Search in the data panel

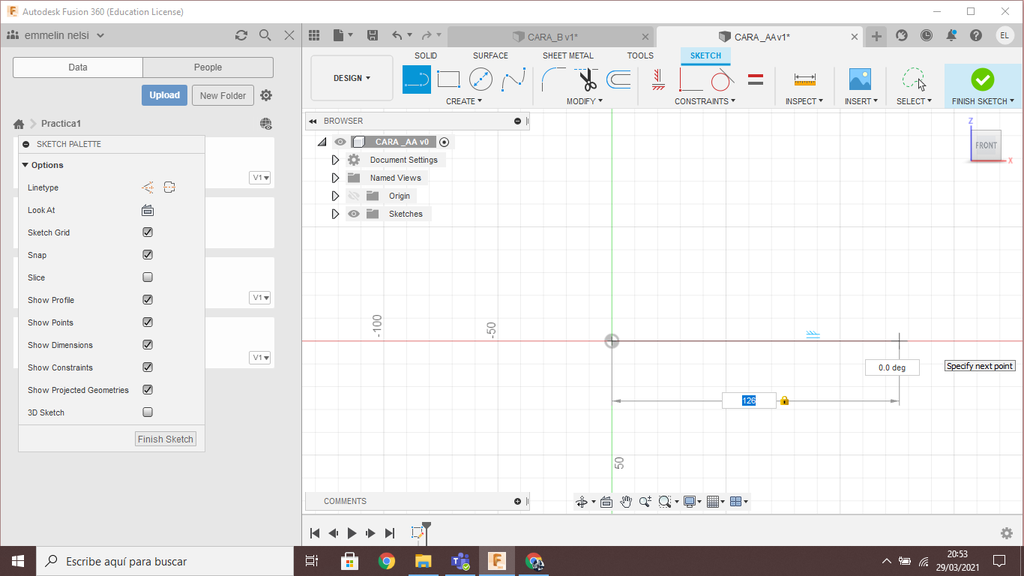click(x=264, y=35)
